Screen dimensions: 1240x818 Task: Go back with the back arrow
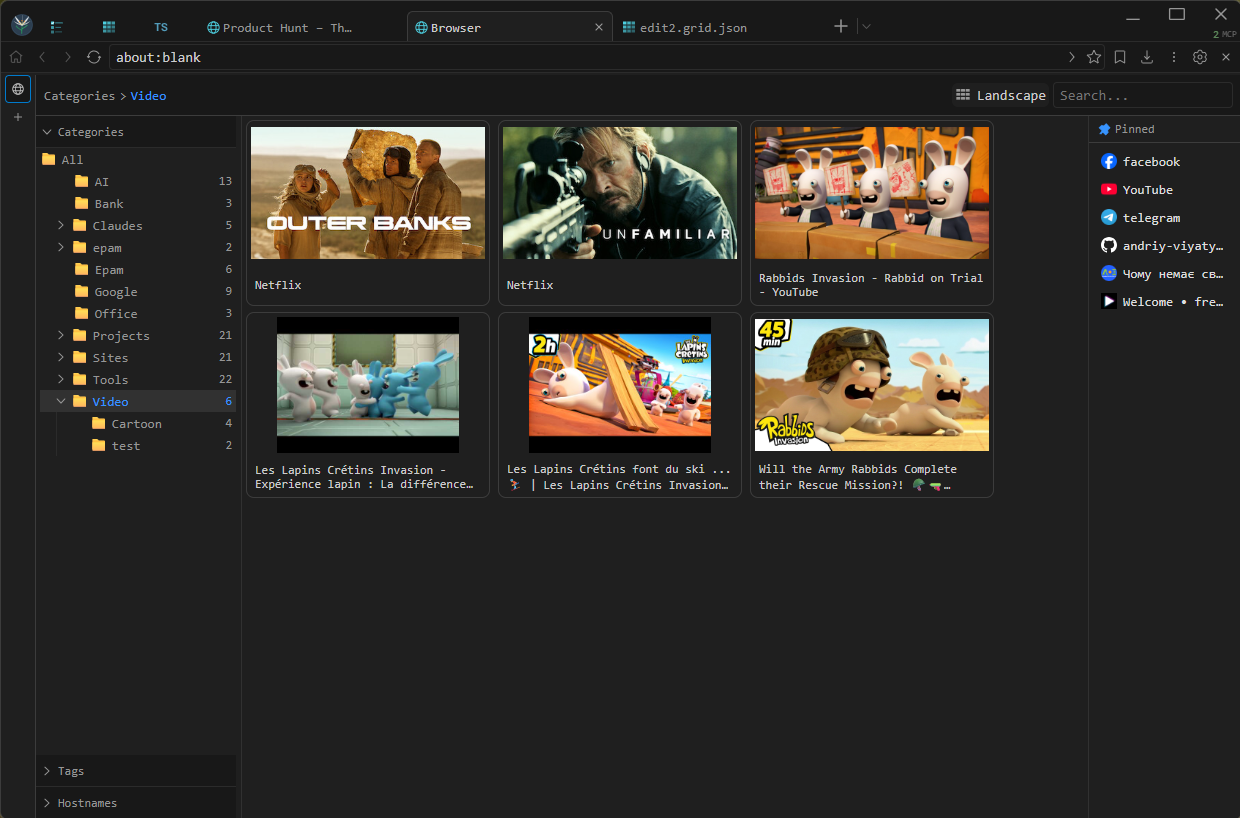43,57
